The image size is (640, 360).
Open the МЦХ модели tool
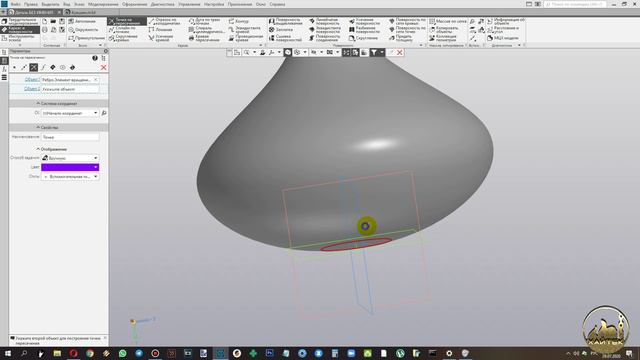(503, 38)
